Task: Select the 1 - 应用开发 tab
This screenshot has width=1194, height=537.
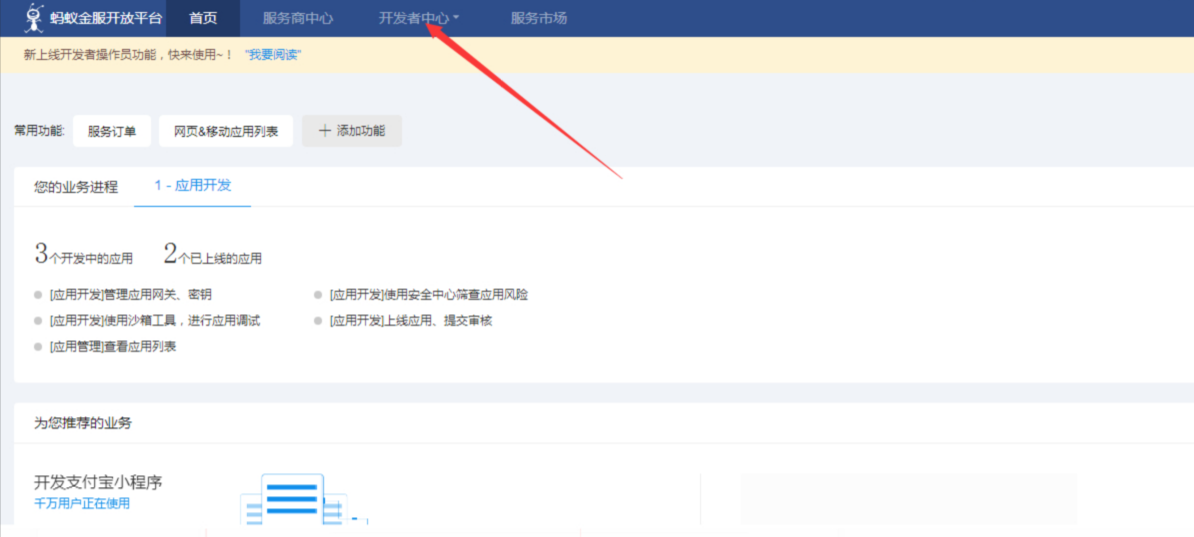Action: click(x=192, y=186)
